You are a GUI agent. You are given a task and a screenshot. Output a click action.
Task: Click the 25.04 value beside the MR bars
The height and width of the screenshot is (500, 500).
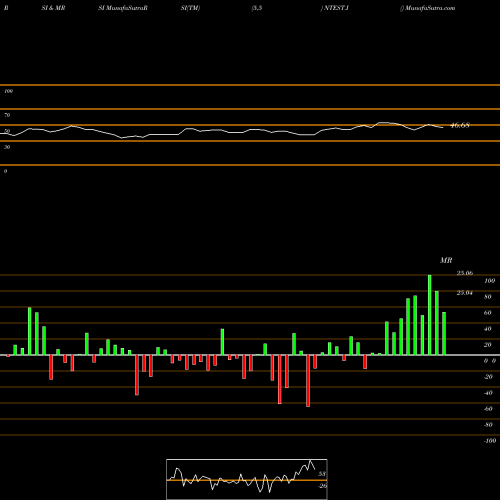click(x=465, y=293)
